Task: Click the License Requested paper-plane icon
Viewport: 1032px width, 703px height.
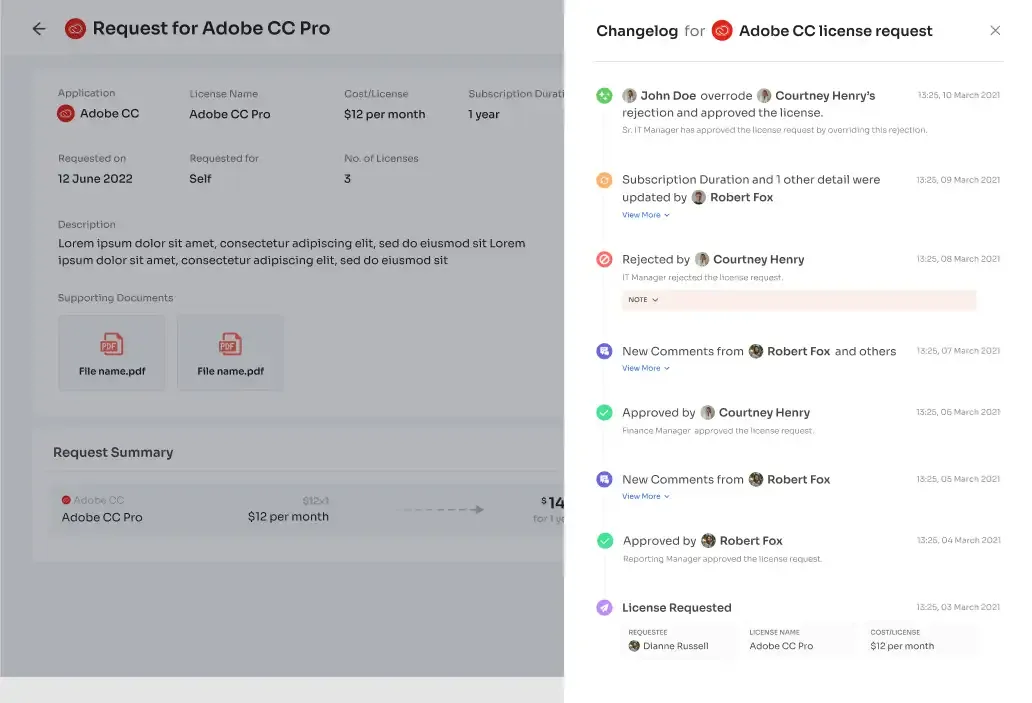Action: (604, 608)
